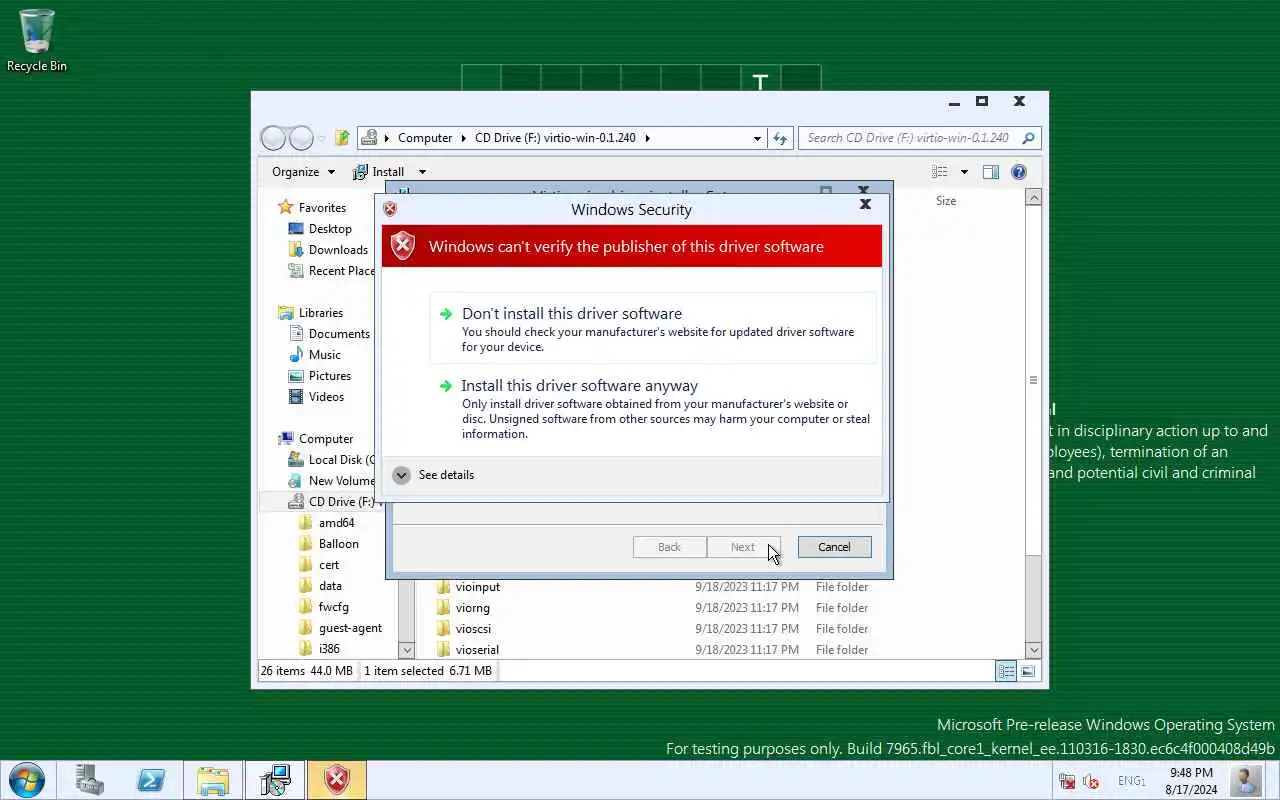
Task: Open more view options dropdown
Action: [964, 172]
